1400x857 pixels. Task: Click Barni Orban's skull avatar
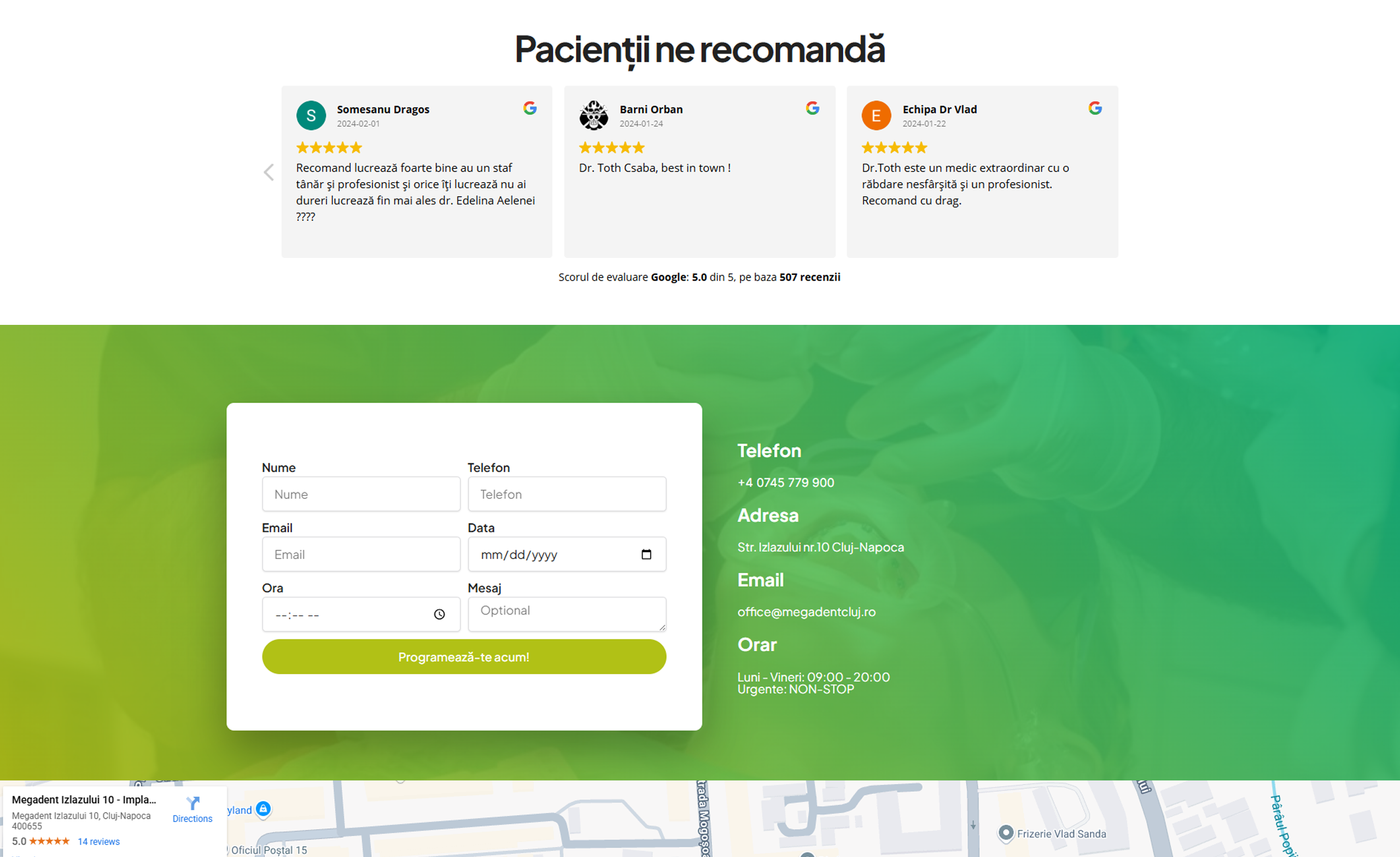tap(593, 115)
